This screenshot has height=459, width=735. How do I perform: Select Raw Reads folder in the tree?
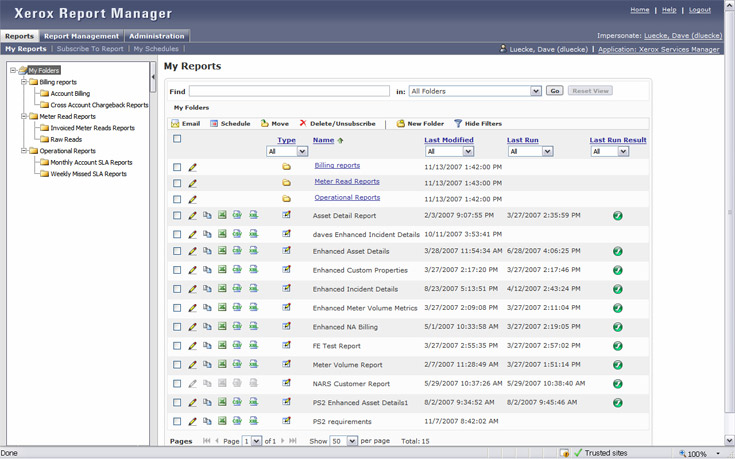pyautogui.click(x=66, y=139)
